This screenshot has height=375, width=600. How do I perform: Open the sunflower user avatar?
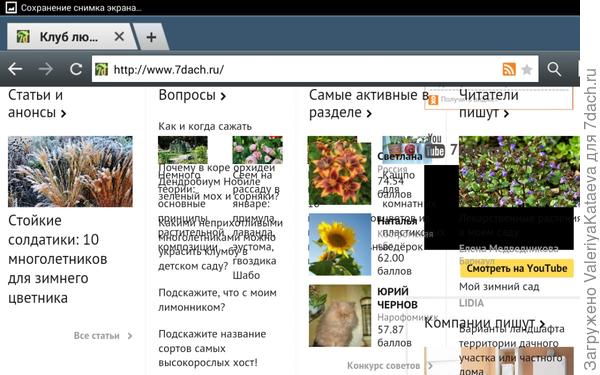[340, 245]
